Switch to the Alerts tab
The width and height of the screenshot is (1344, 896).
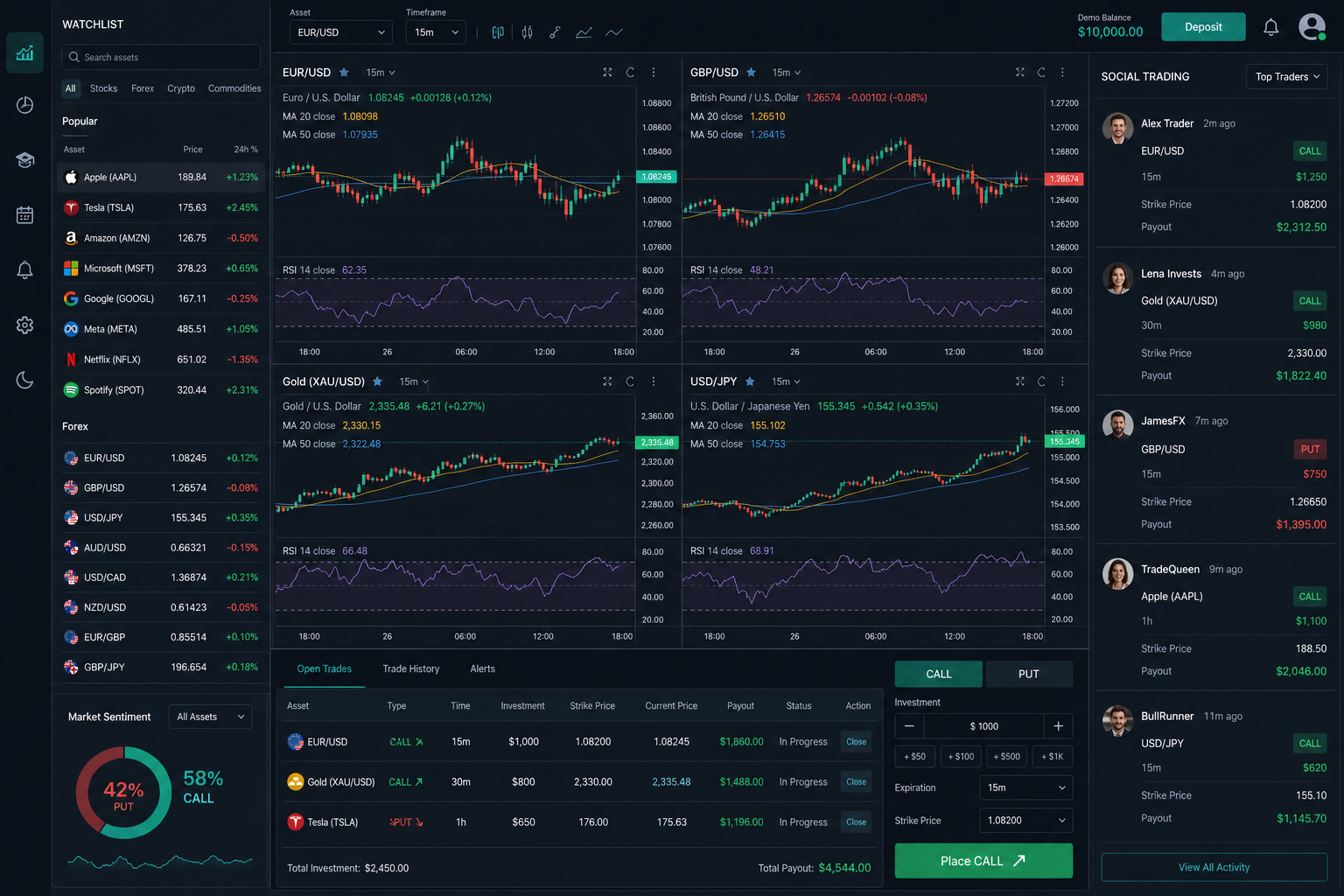click(x=482, y=668)
